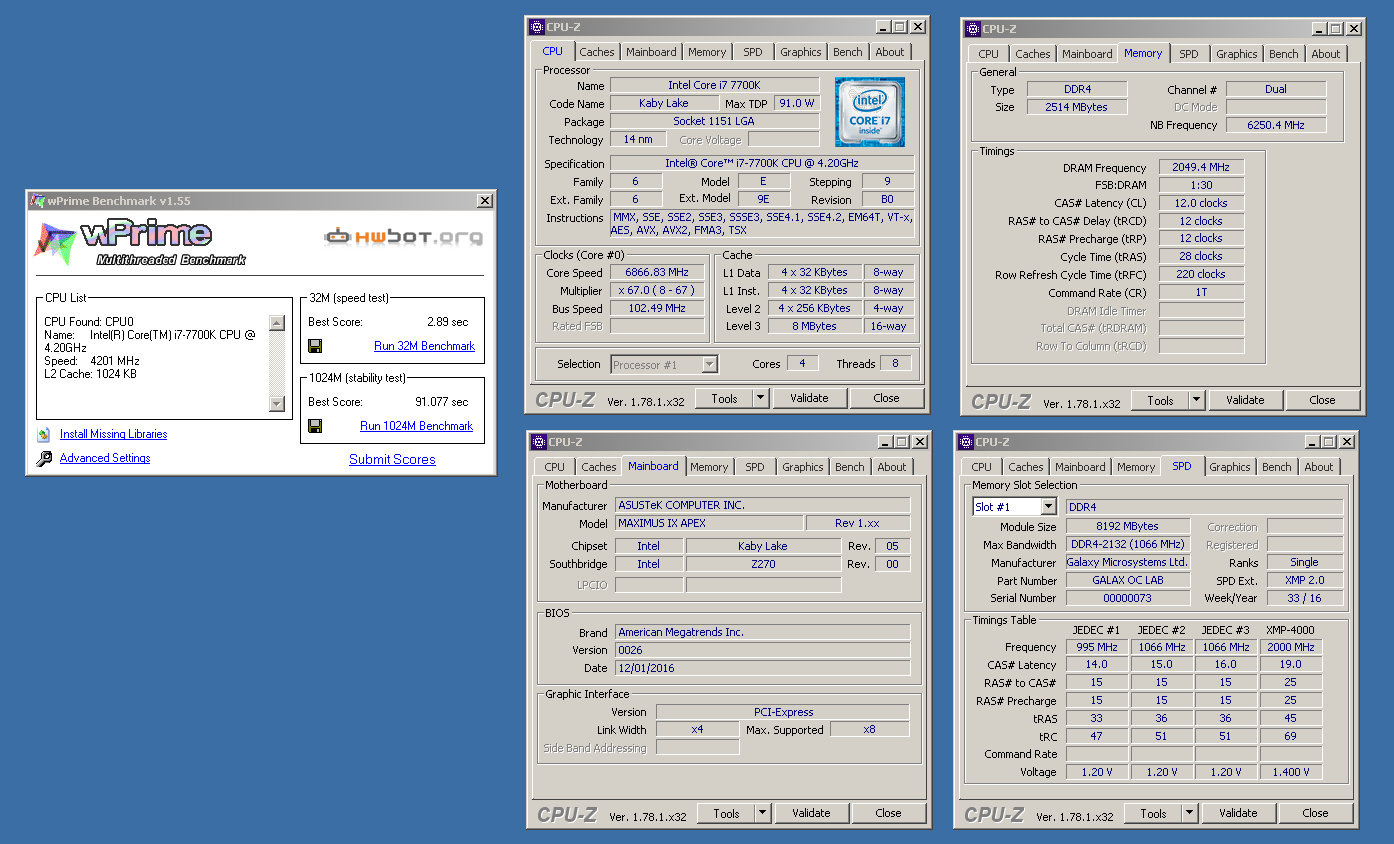Click motherboard model MAXIMUS IX APEX
Image resolution: width=1394 pixels, height=844 pixels.
click(709, 523)
